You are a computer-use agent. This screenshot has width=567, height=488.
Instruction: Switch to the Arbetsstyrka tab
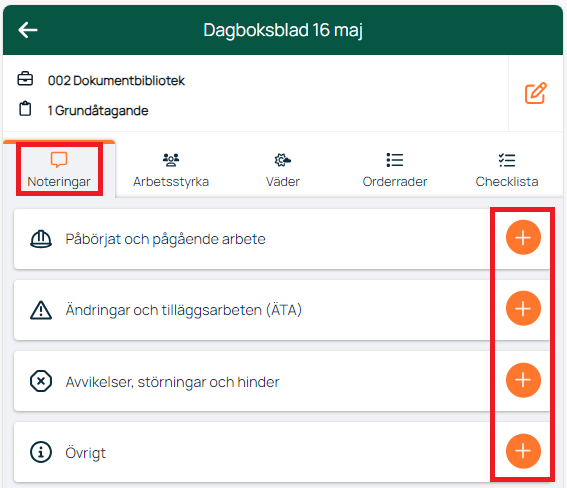171,170
